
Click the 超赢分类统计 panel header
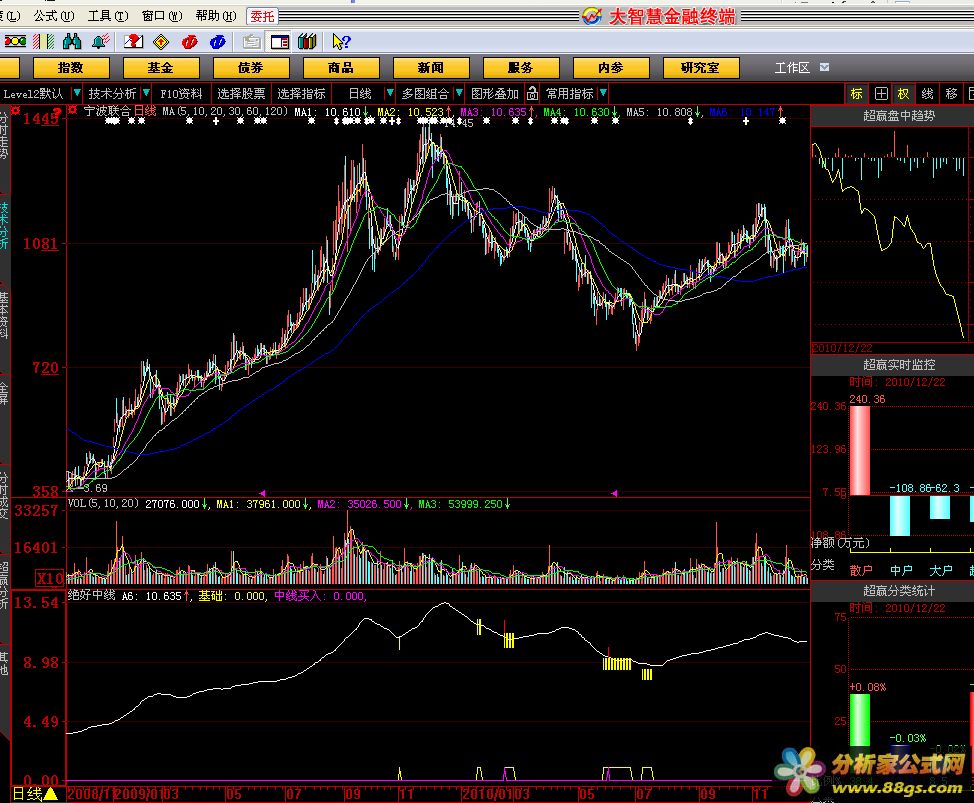coord(898,591)
